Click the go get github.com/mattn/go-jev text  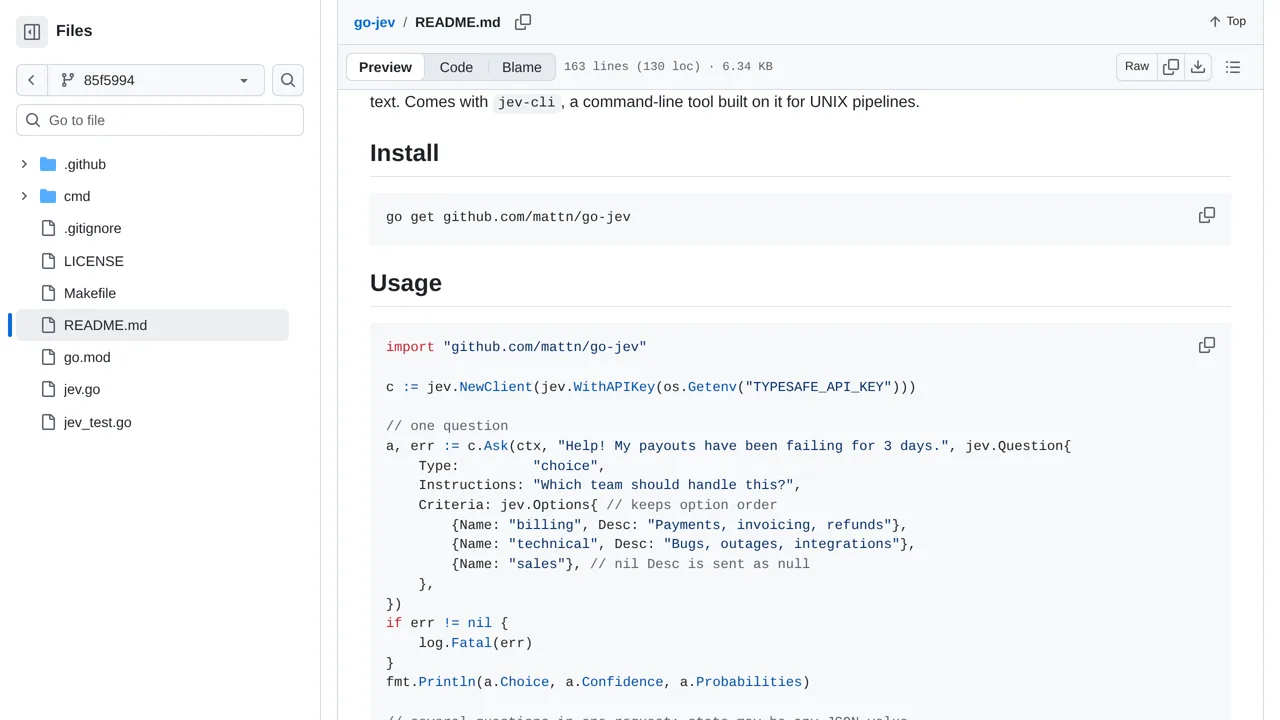tap(508, 217)
